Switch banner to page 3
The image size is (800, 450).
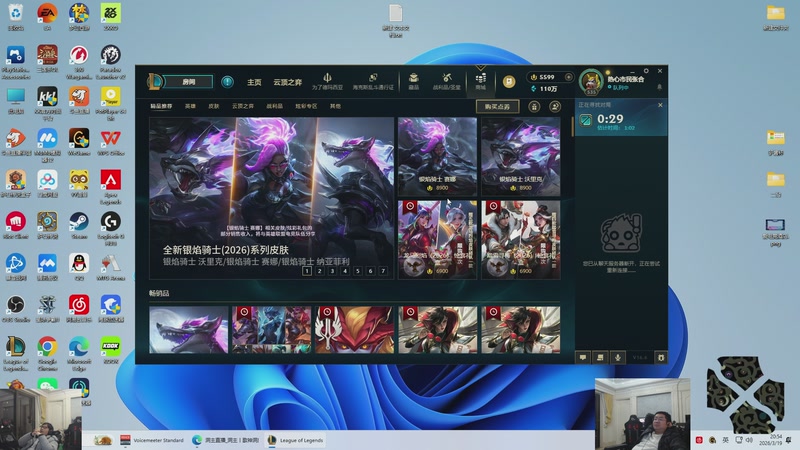(332, 271)
